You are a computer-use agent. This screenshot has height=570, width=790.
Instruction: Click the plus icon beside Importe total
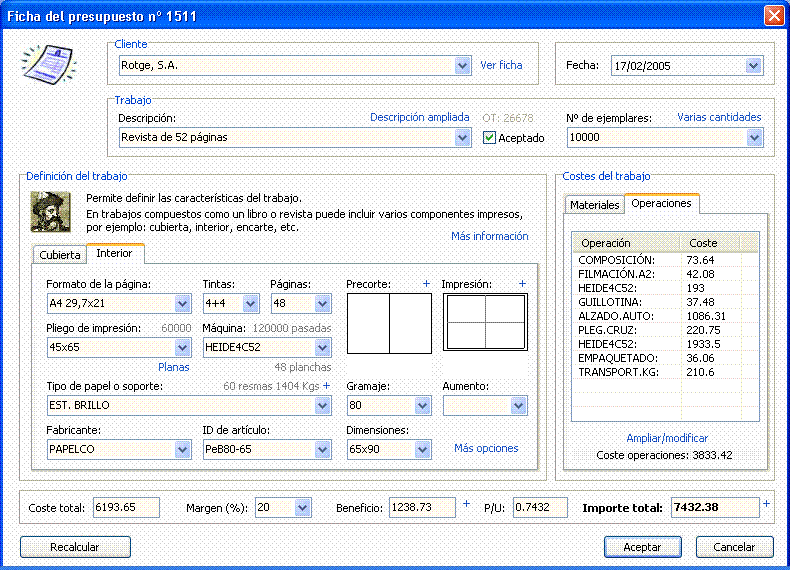[766, 503]
